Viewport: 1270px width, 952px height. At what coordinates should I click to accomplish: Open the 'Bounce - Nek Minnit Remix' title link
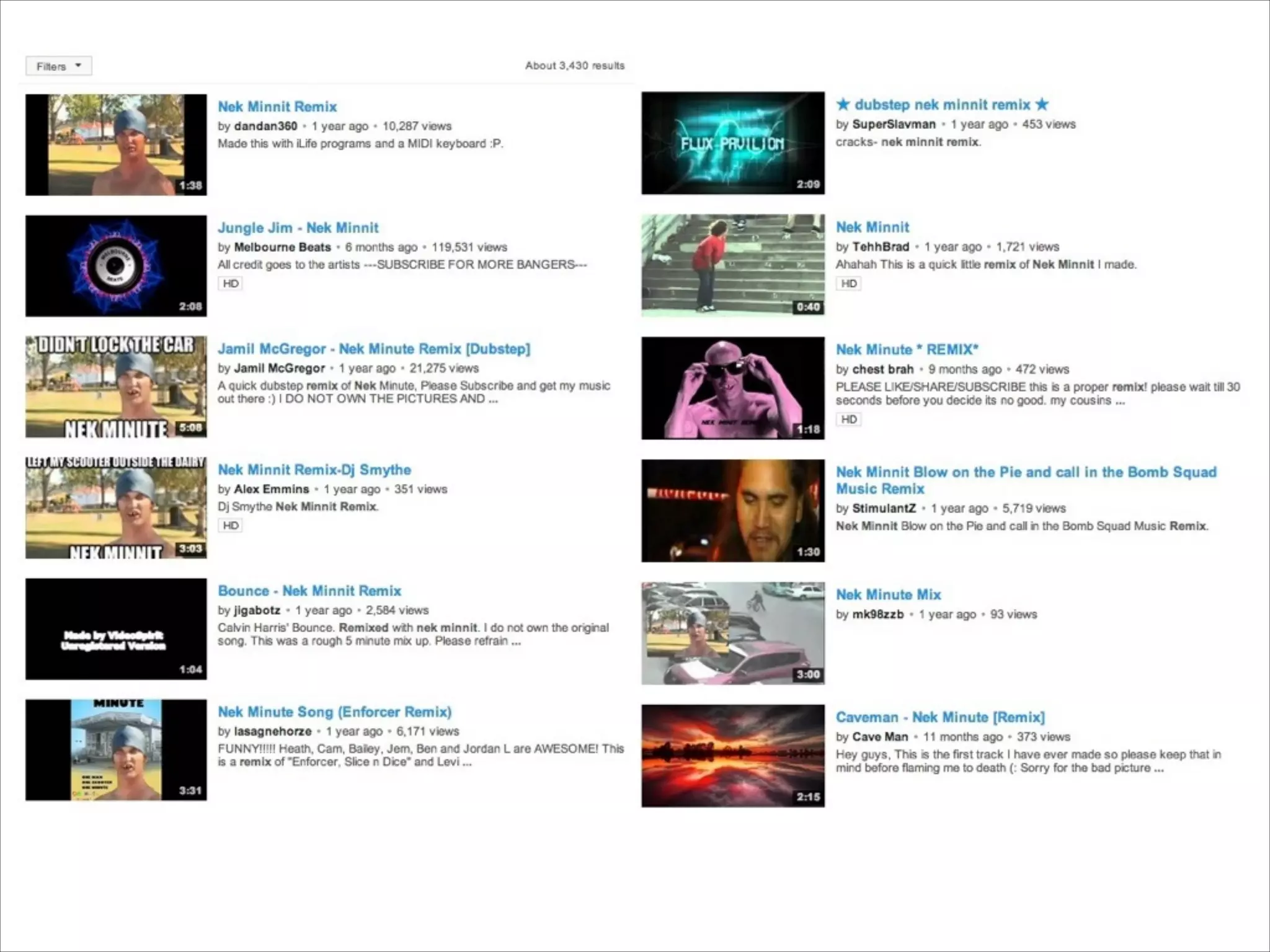(x=309, y=591)
